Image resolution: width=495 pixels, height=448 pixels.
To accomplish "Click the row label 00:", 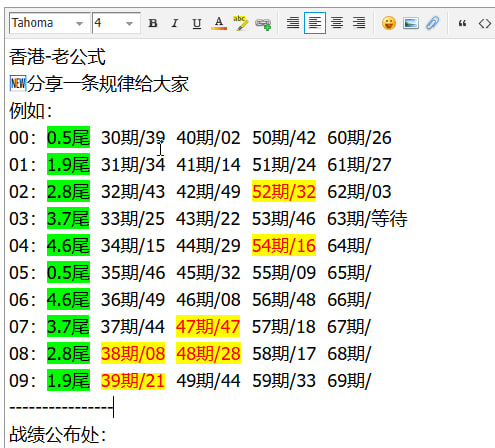I will click(x=22, y=137).
